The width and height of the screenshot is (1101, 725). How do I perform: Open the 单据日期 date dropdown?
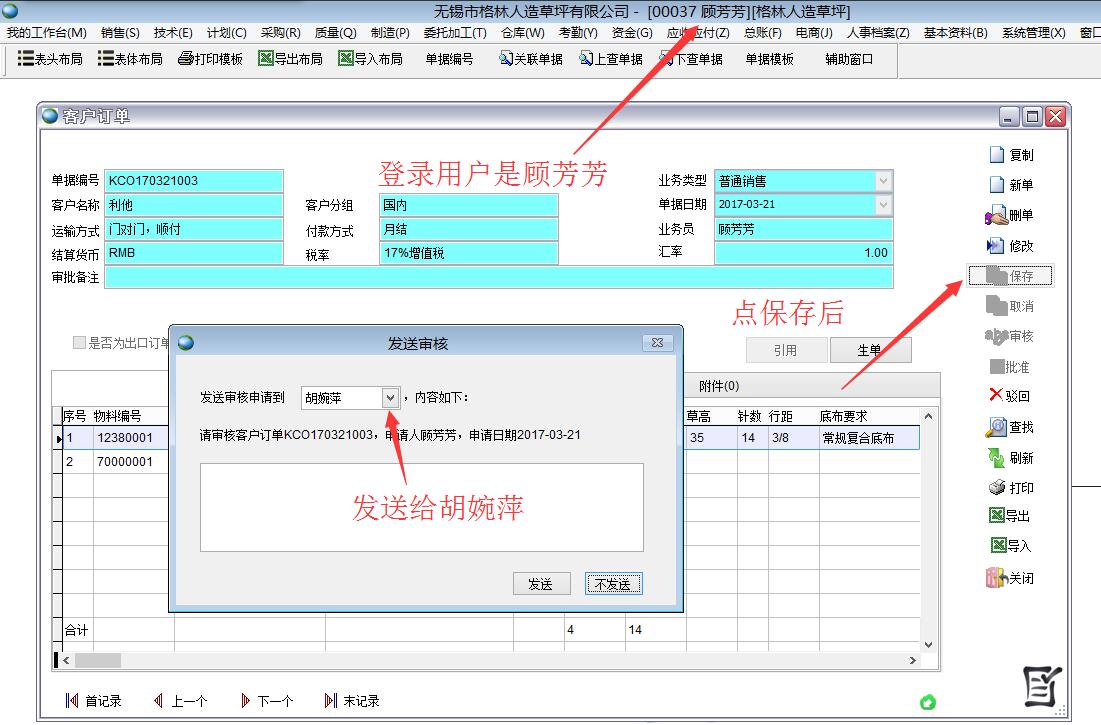[x=883, y=205]
